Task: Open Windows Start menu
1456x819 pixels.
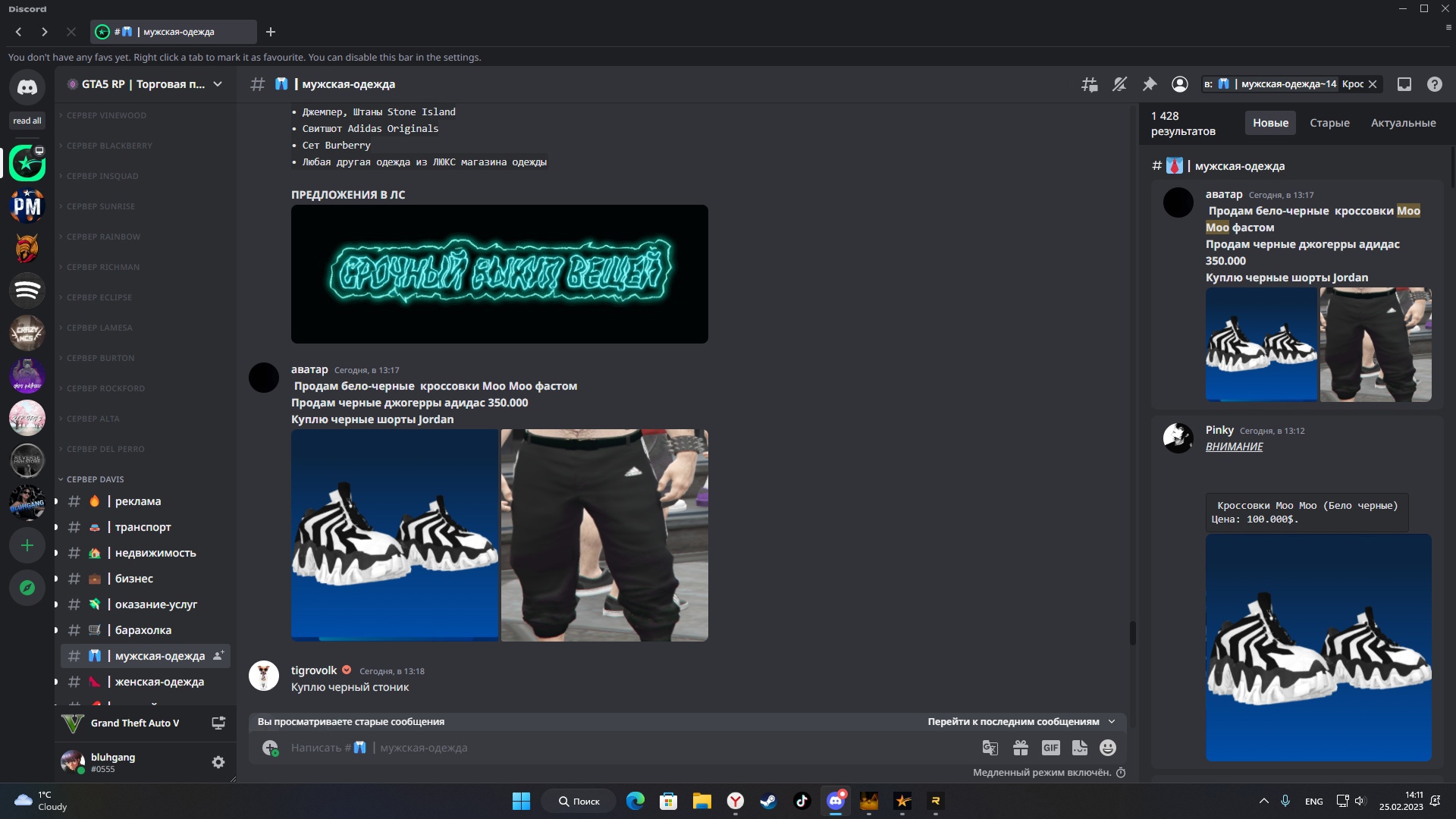Action: pyautogui.click(x=522, y=801)
